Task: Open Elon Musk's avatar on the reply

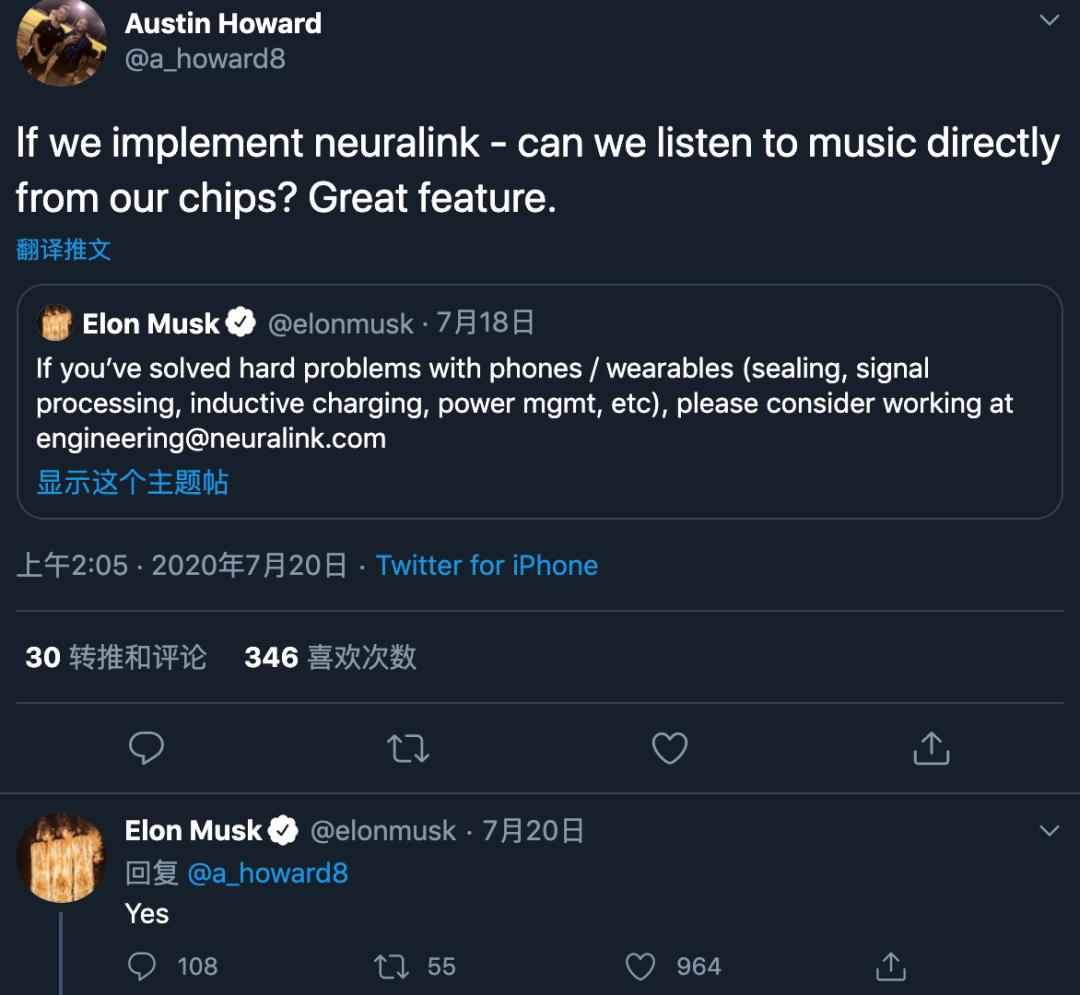Action: (62, 857)
